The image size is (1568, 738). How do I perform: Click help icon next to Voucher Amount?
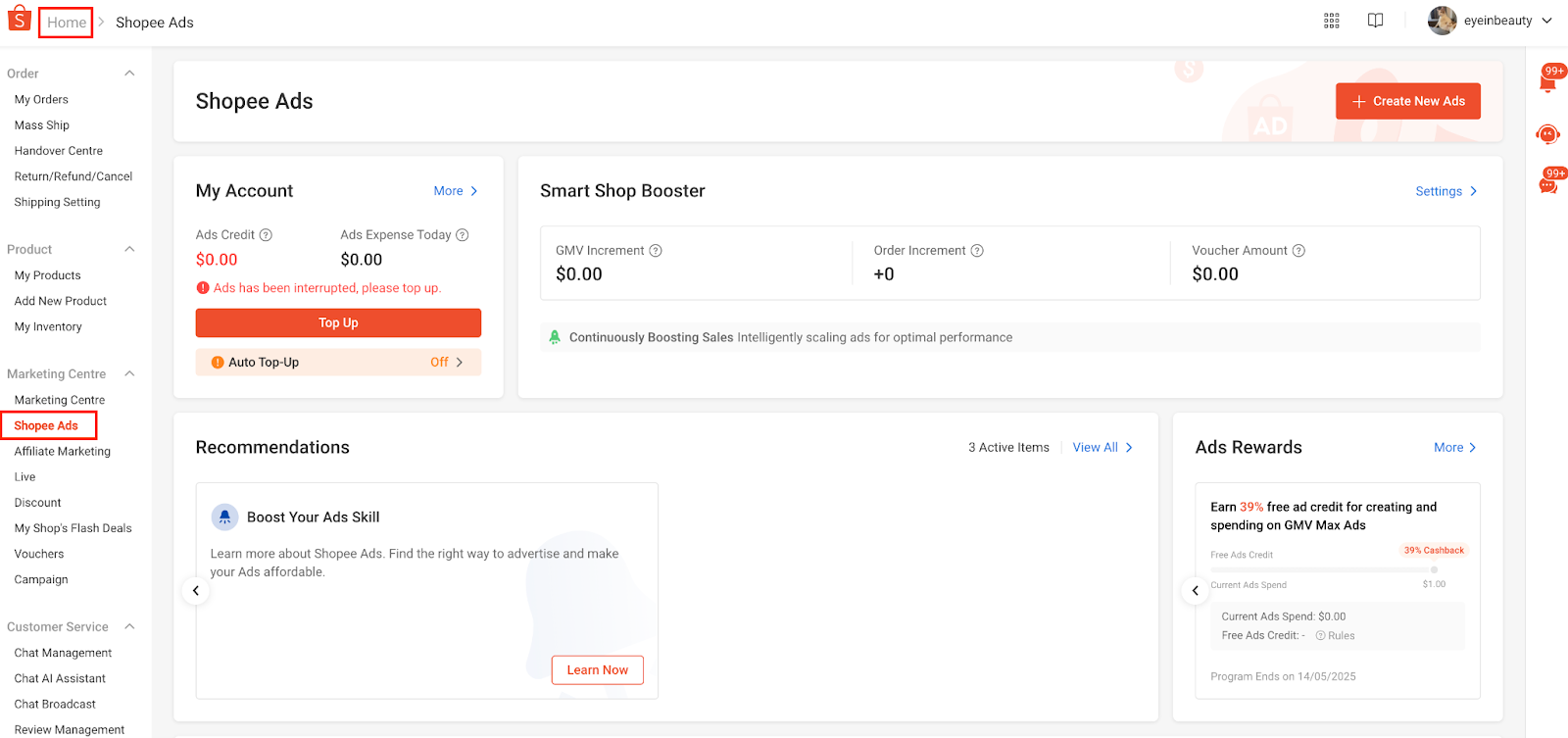[x=1298, y=251]
